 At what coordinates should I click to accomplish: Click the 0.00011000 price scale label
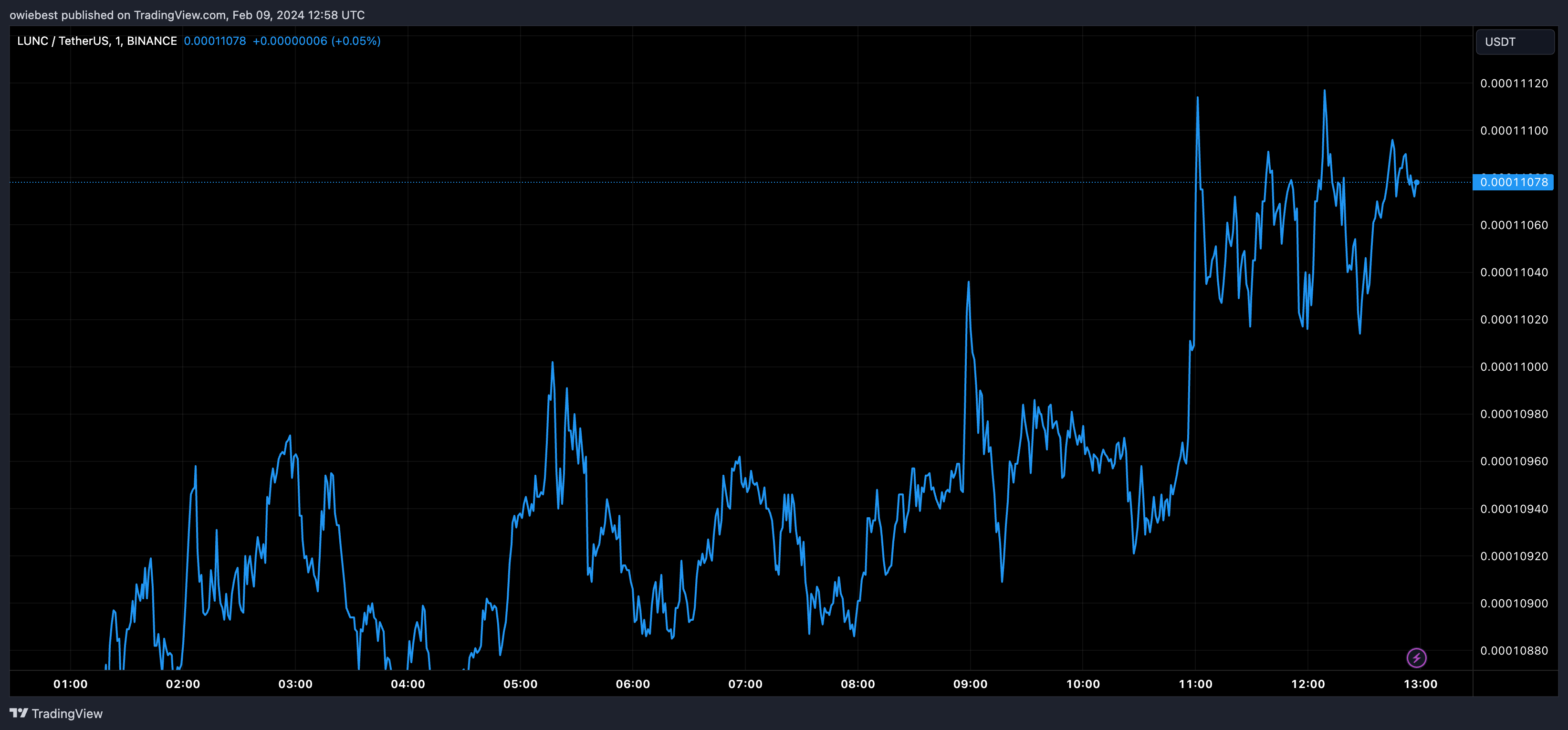tap(1514, 366)
